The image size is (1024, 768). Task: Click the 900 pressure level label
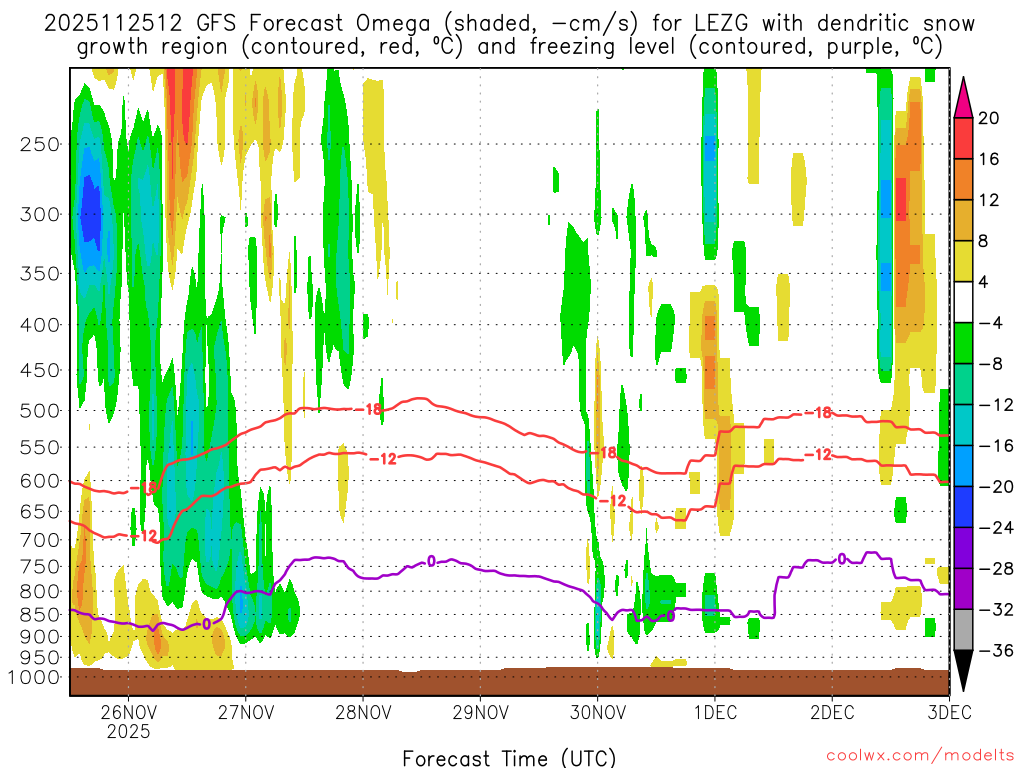tap(40, 637)
